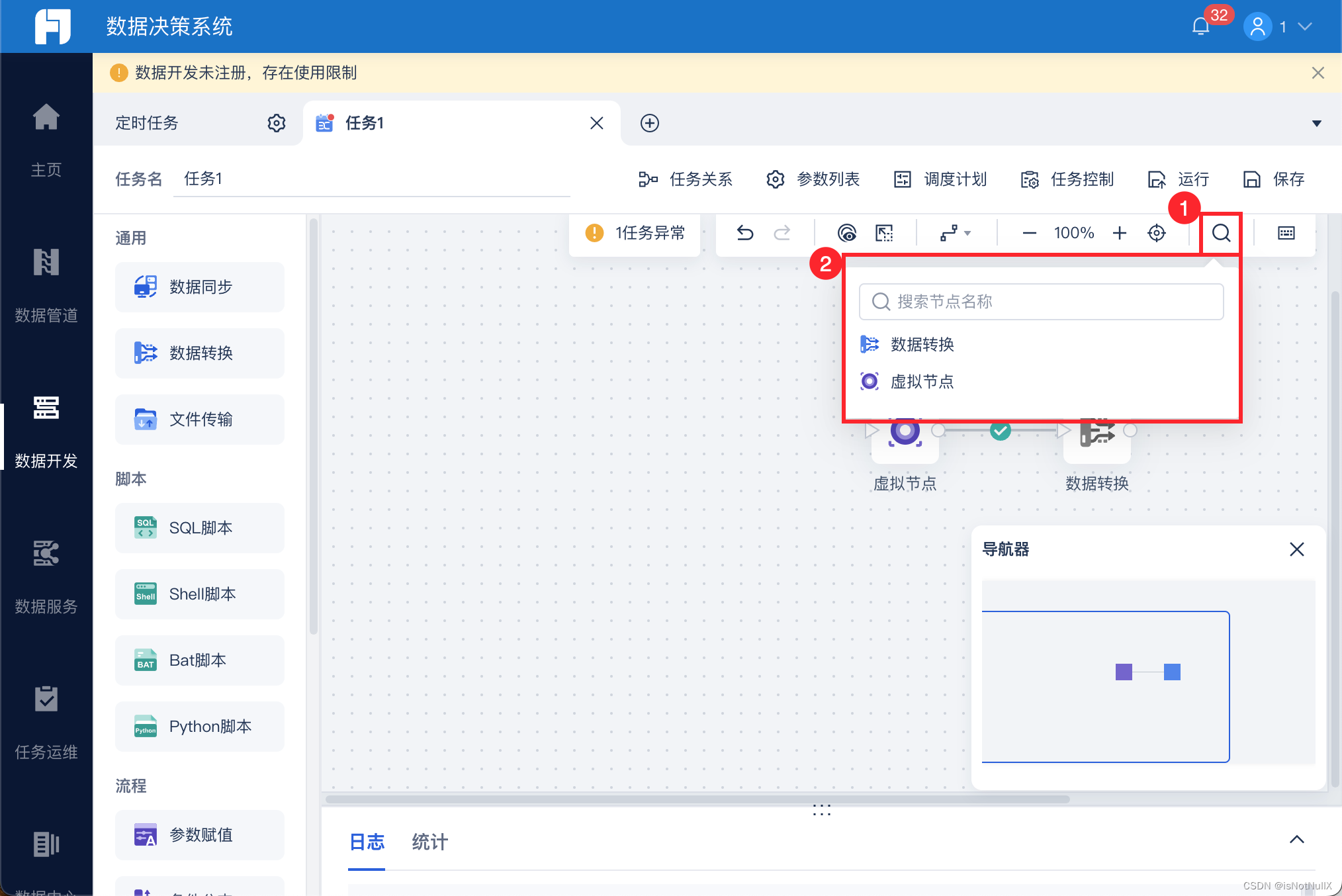Image resolution: width=1342 pixels, height=896 pixels.
Task: Click the undo arrow in canvas toolbar
Action: [x=745, y=233]
